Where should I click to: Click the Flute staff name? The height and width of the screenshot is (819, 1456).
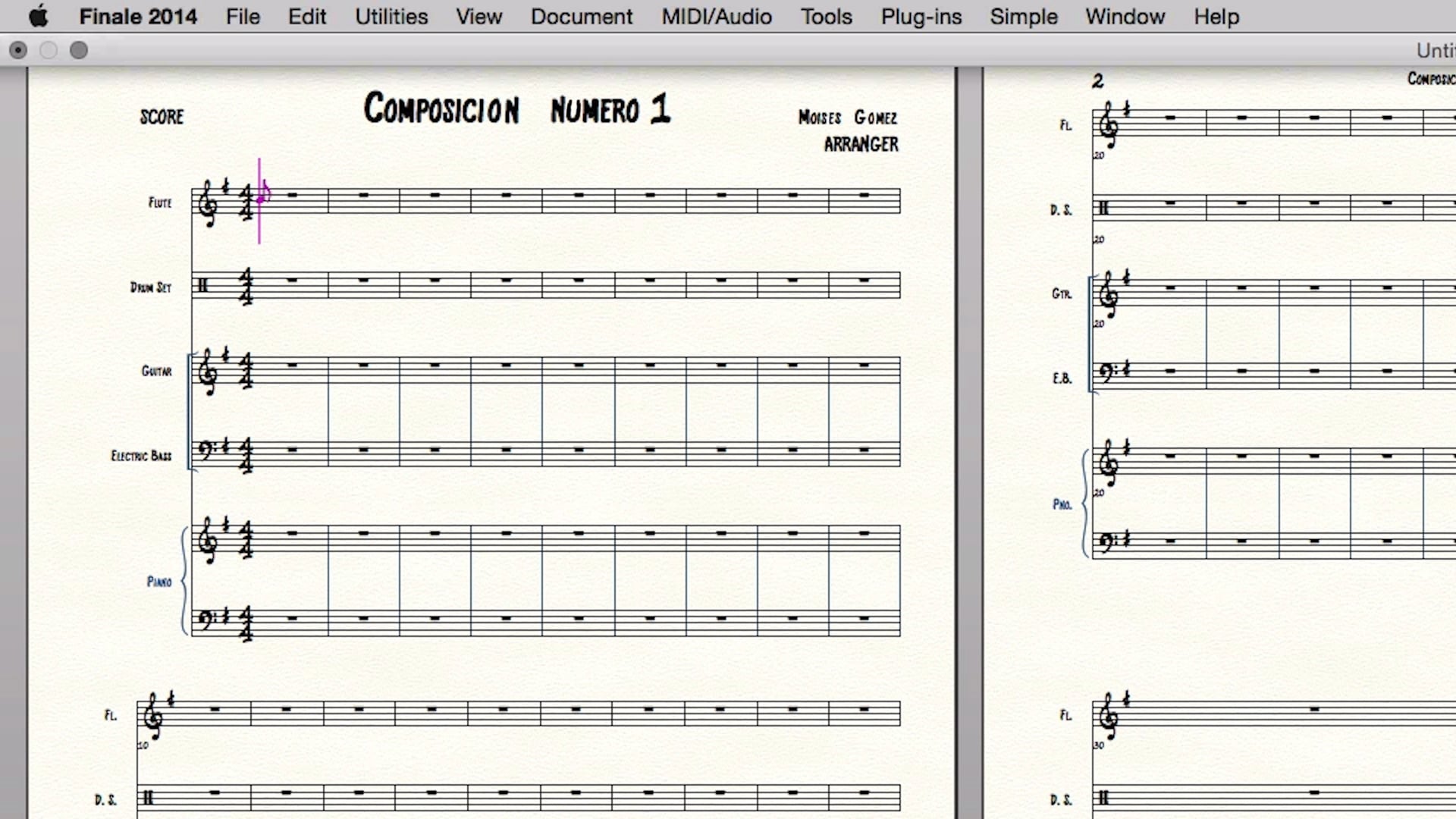pos(160,202)
